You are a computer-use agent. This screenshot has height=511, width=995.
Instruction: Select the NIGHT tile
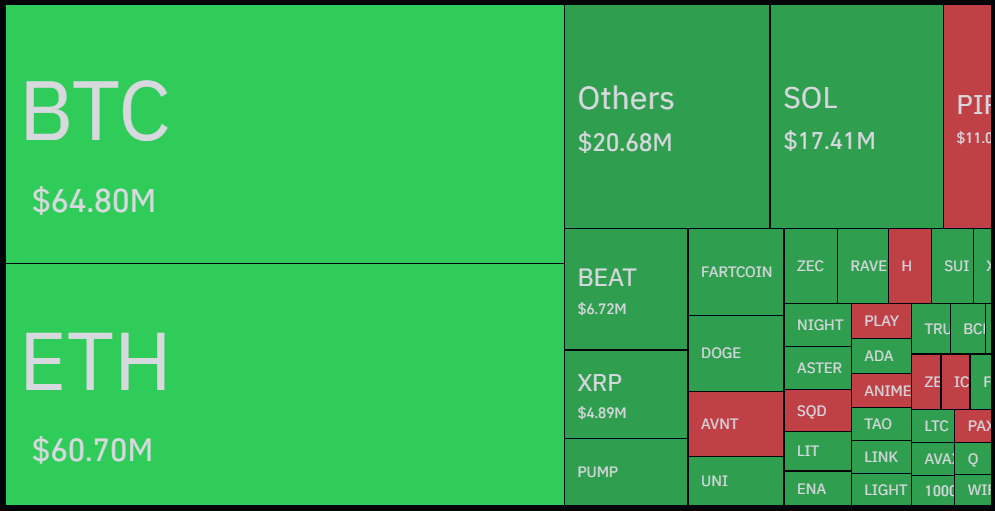[818, 325]
